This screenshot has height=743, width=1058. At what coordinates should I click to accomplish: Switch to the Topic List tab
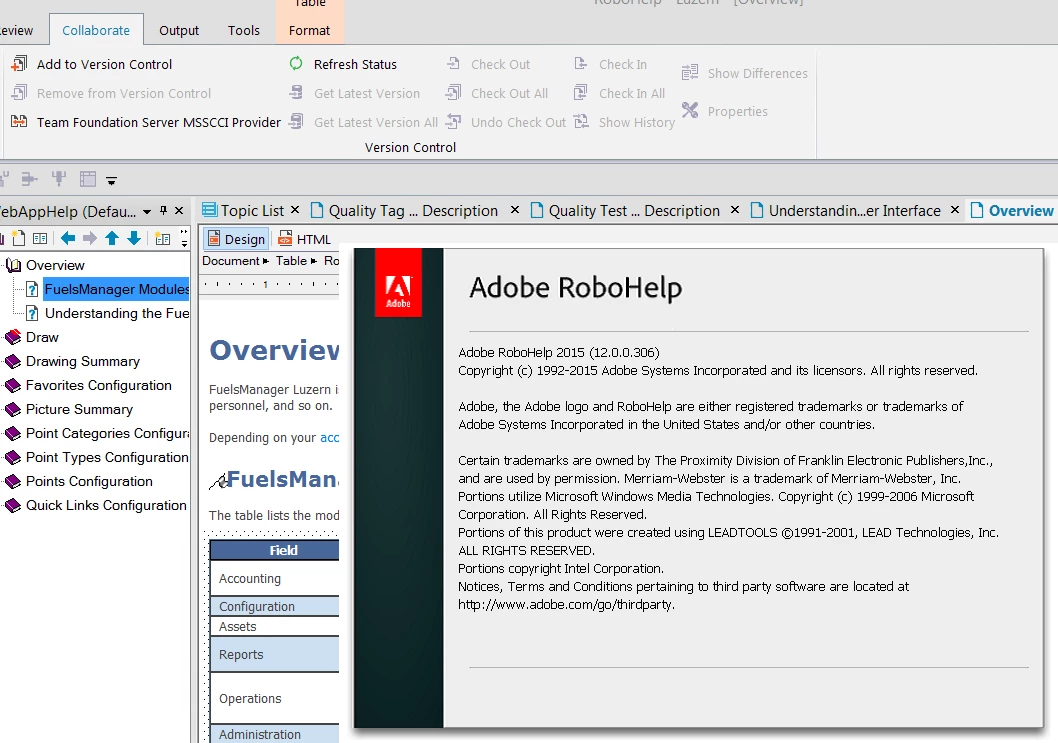[x=244, y=211]
